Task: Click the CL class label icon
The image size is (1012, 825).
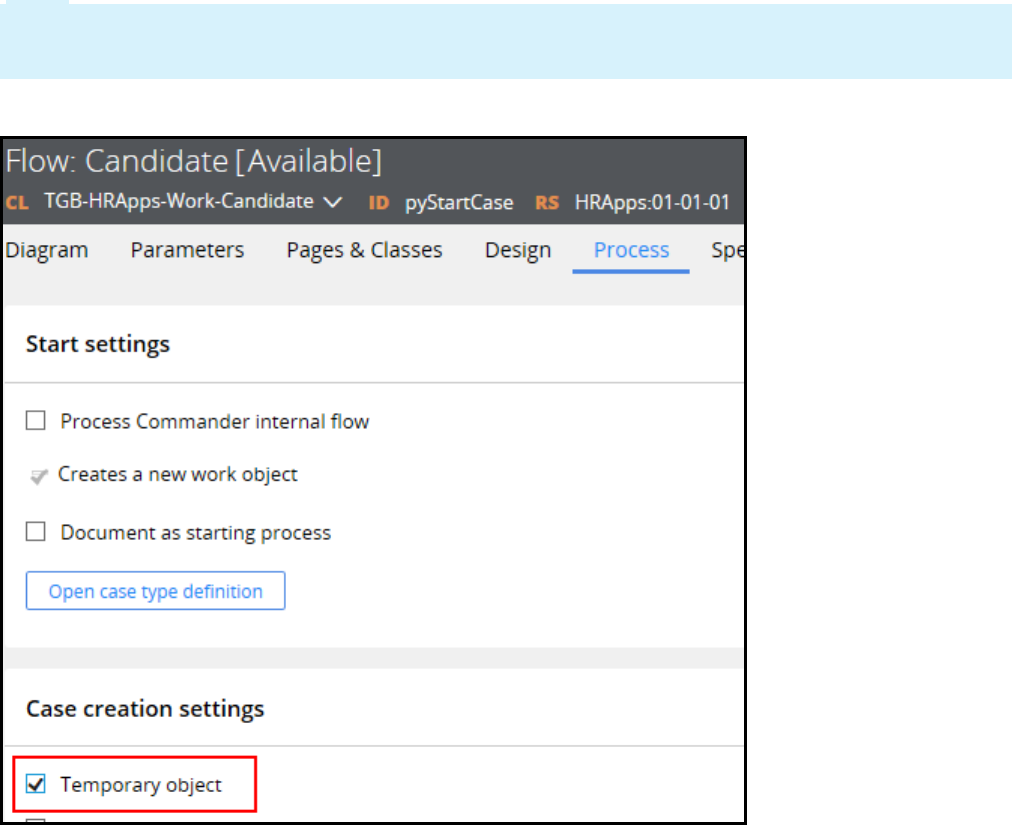Action: click(x=17, y=203)
